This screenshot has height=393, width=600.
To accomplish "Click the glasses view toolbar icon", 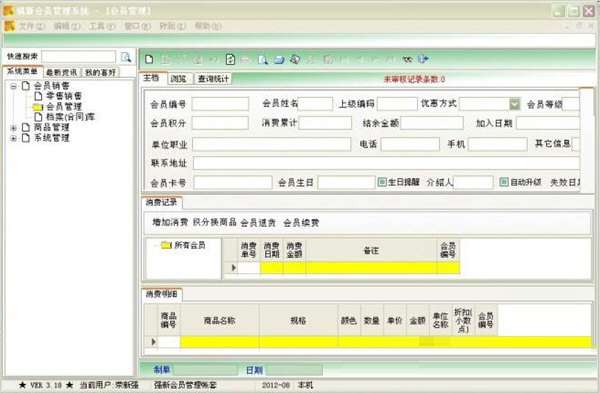I will tap(407, 60).
